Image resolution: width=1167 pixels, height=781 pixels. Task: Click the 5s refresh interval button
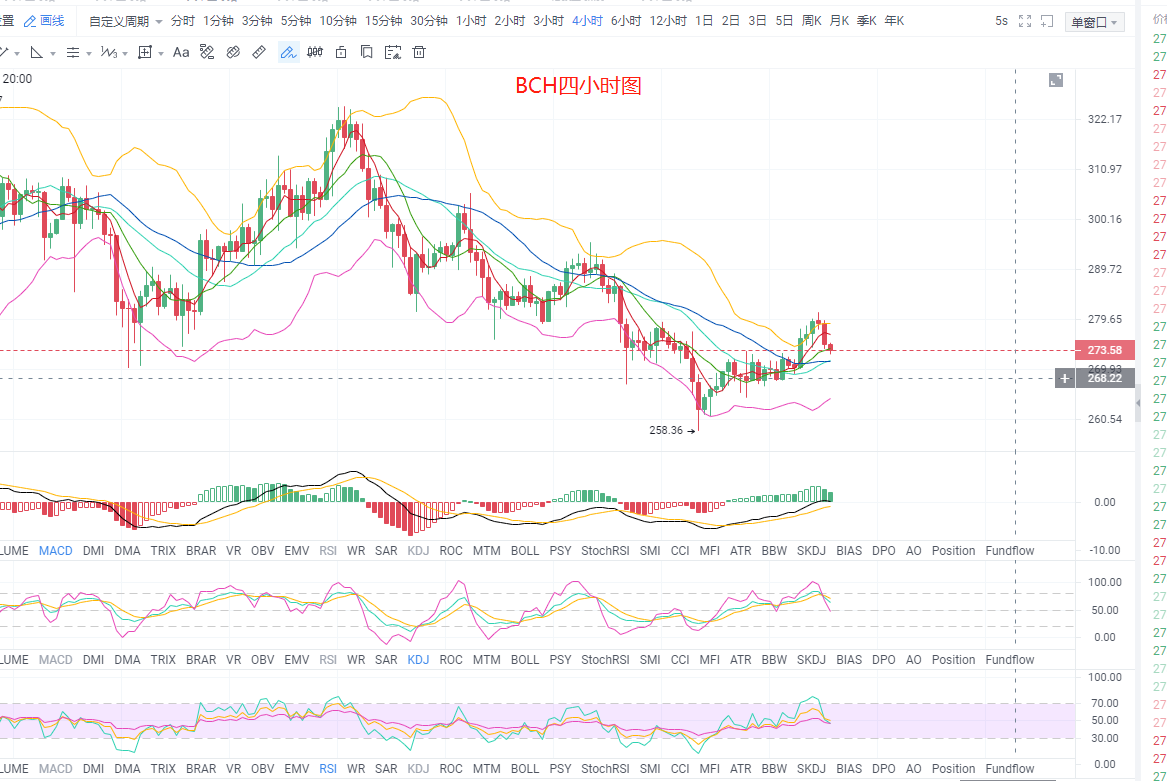click(x=1001, y=21)
